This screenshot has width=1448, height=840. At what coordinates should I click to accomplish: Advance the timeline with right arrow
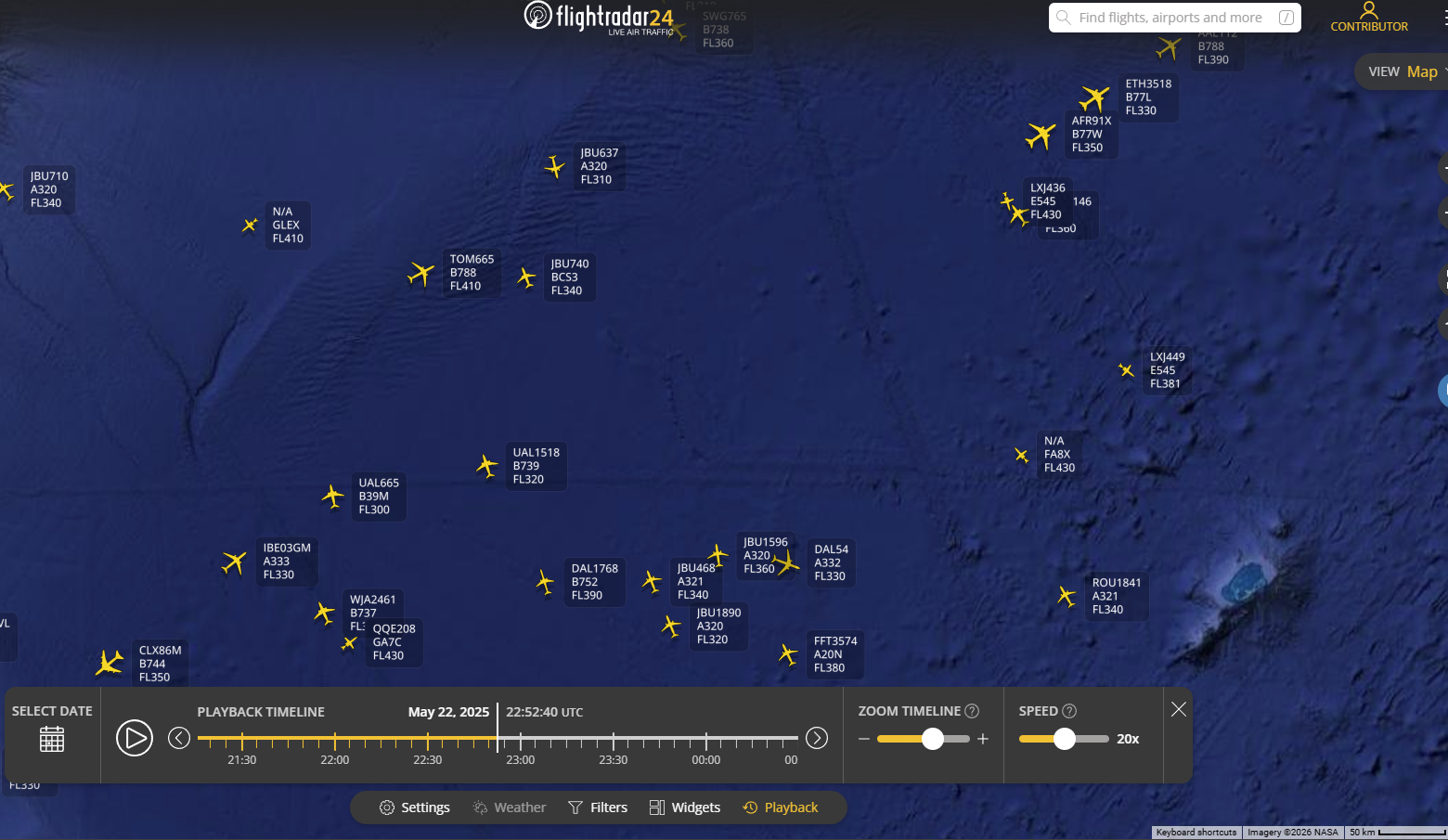coord(817,738)
